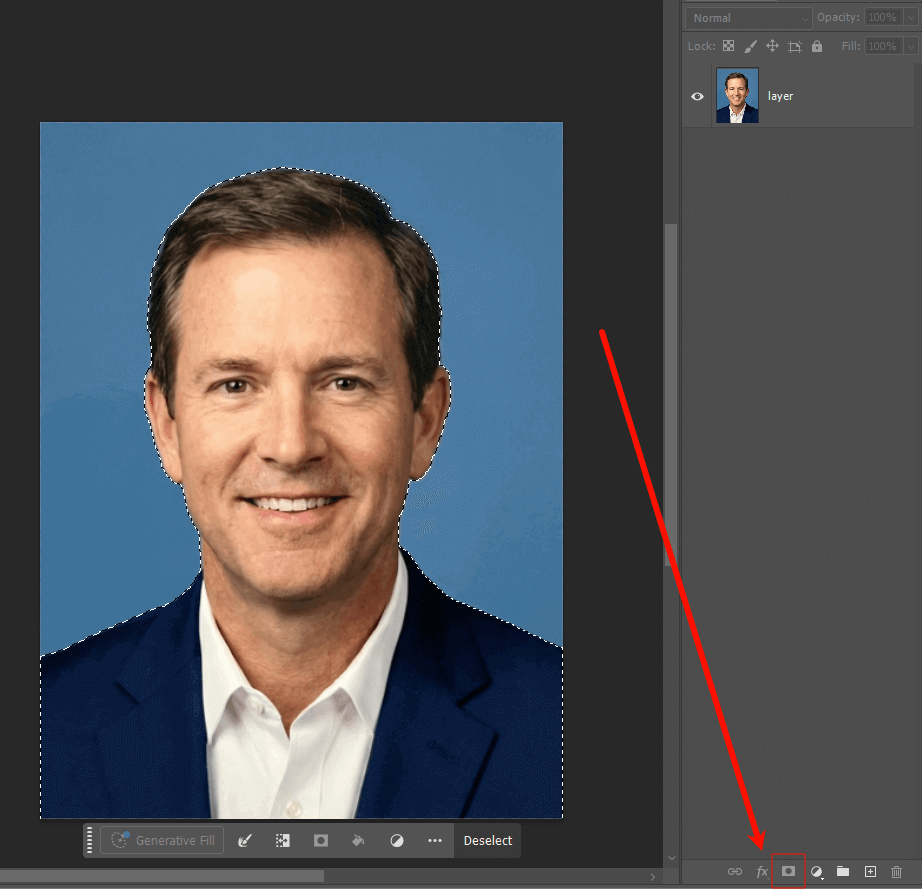
Task: Click the Link layers icon
Action: pos(734,871)
